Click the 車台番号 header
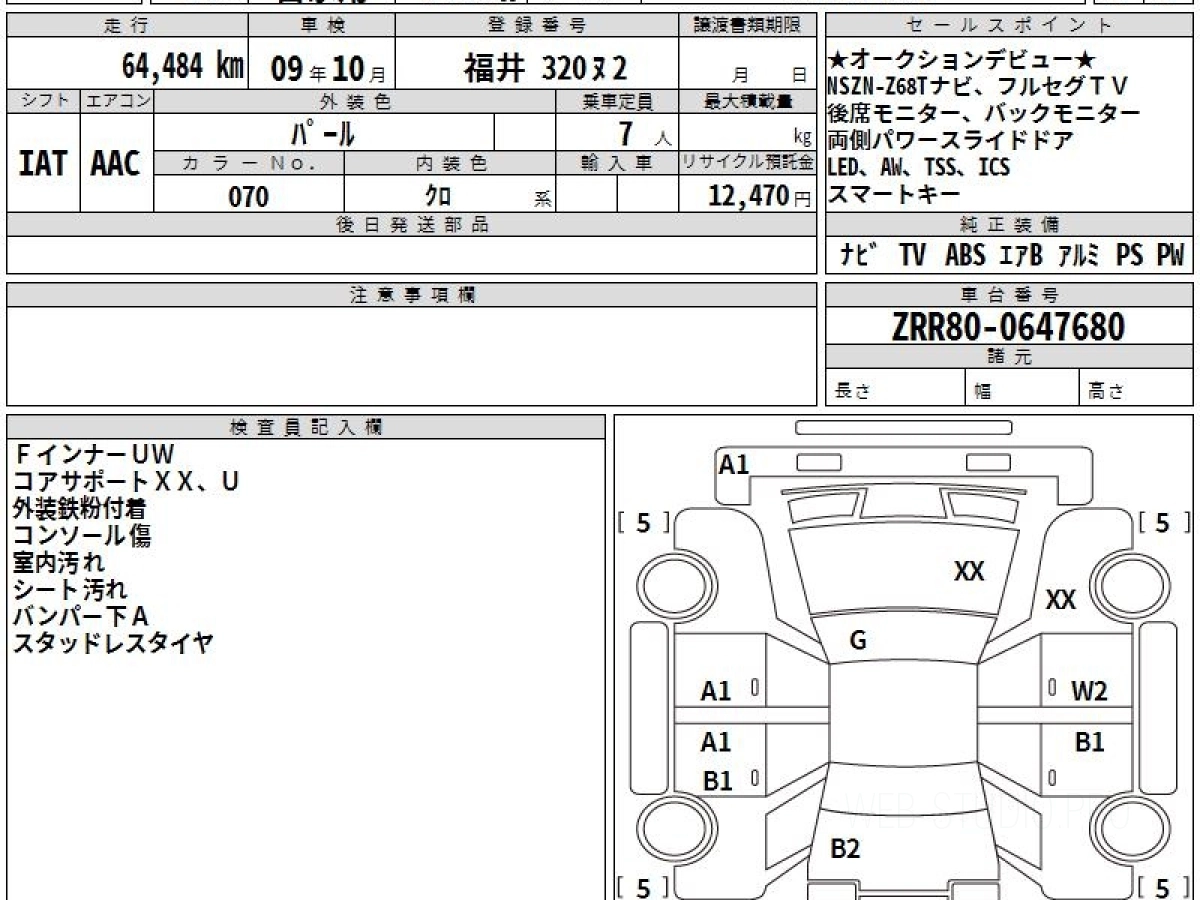 [1009, 294]
